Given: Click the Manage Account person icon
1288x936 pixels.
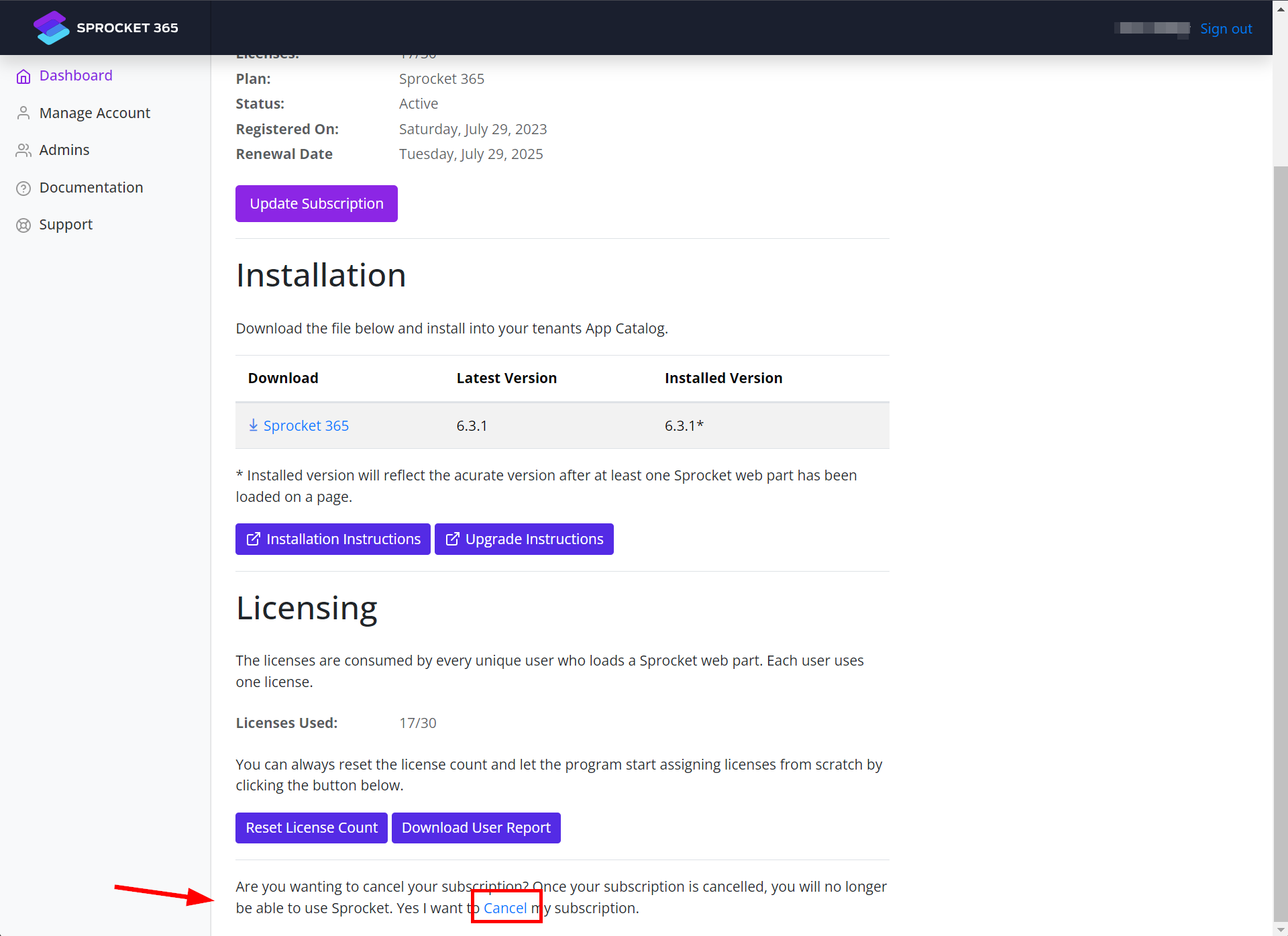Looking at the screenshot, I should point(23,113).
